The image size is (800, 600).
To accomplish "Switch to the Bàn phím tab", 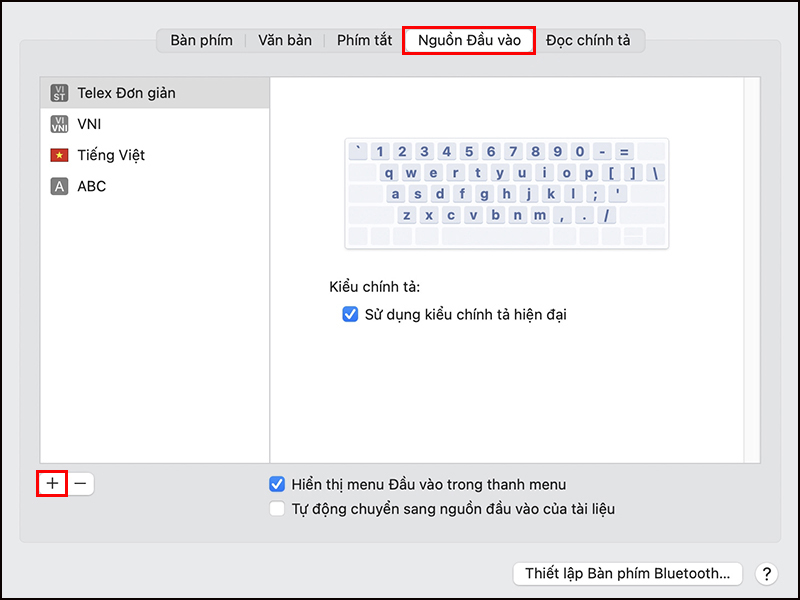I will (x=202, y=40).
